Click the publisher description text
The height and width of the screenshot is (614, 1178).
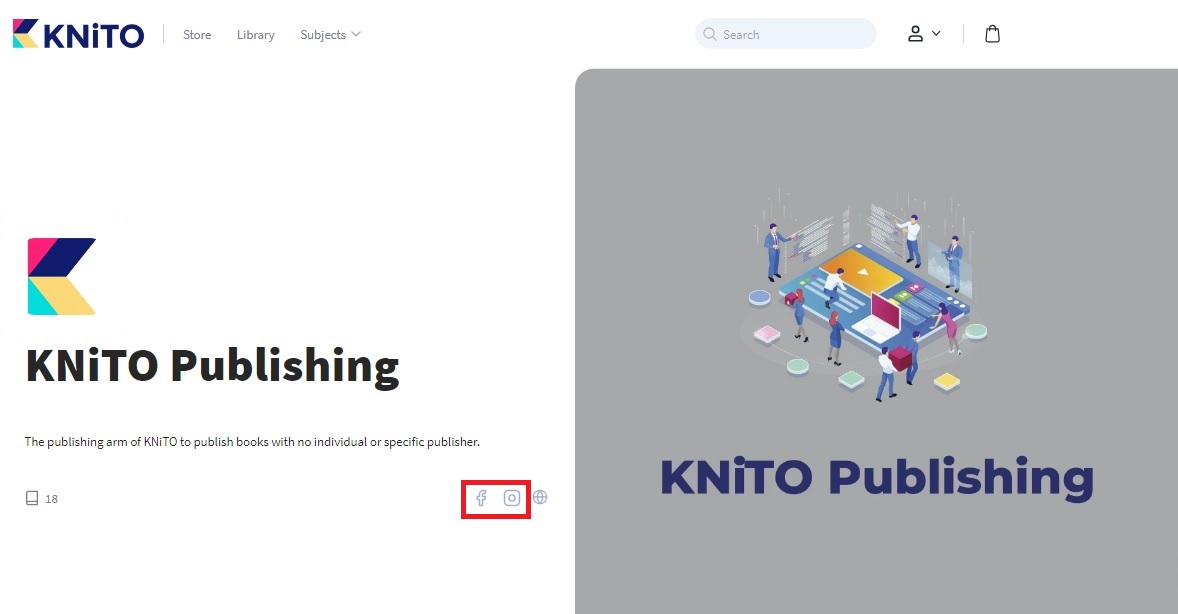(252, 442)
